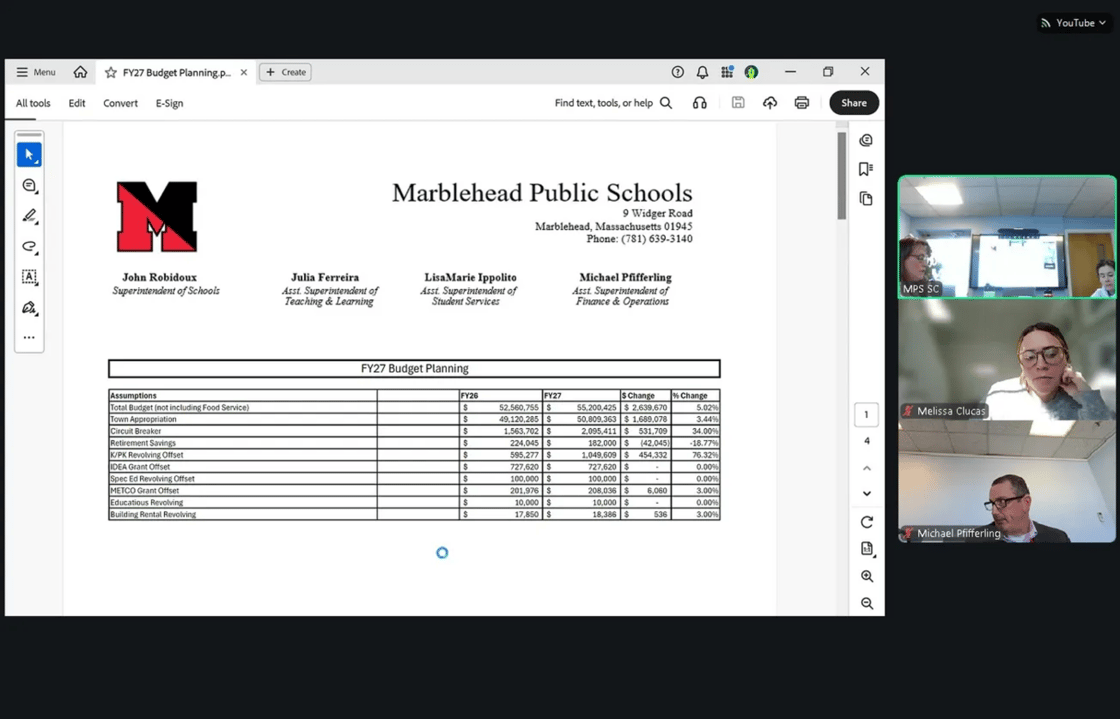The image size is (1120, 719).
Task: Click the Create button
Action: pos(285,72)
